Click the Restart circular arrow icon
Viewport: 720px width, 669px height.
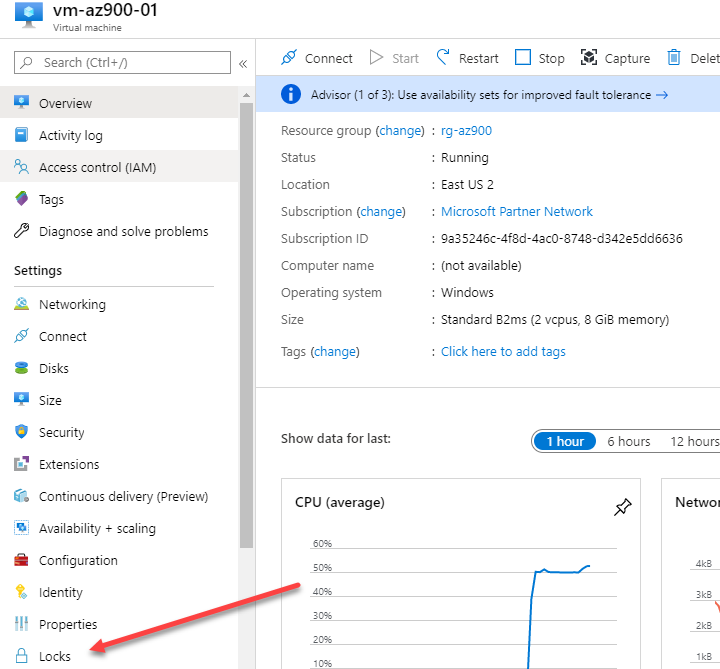point(443,58)
